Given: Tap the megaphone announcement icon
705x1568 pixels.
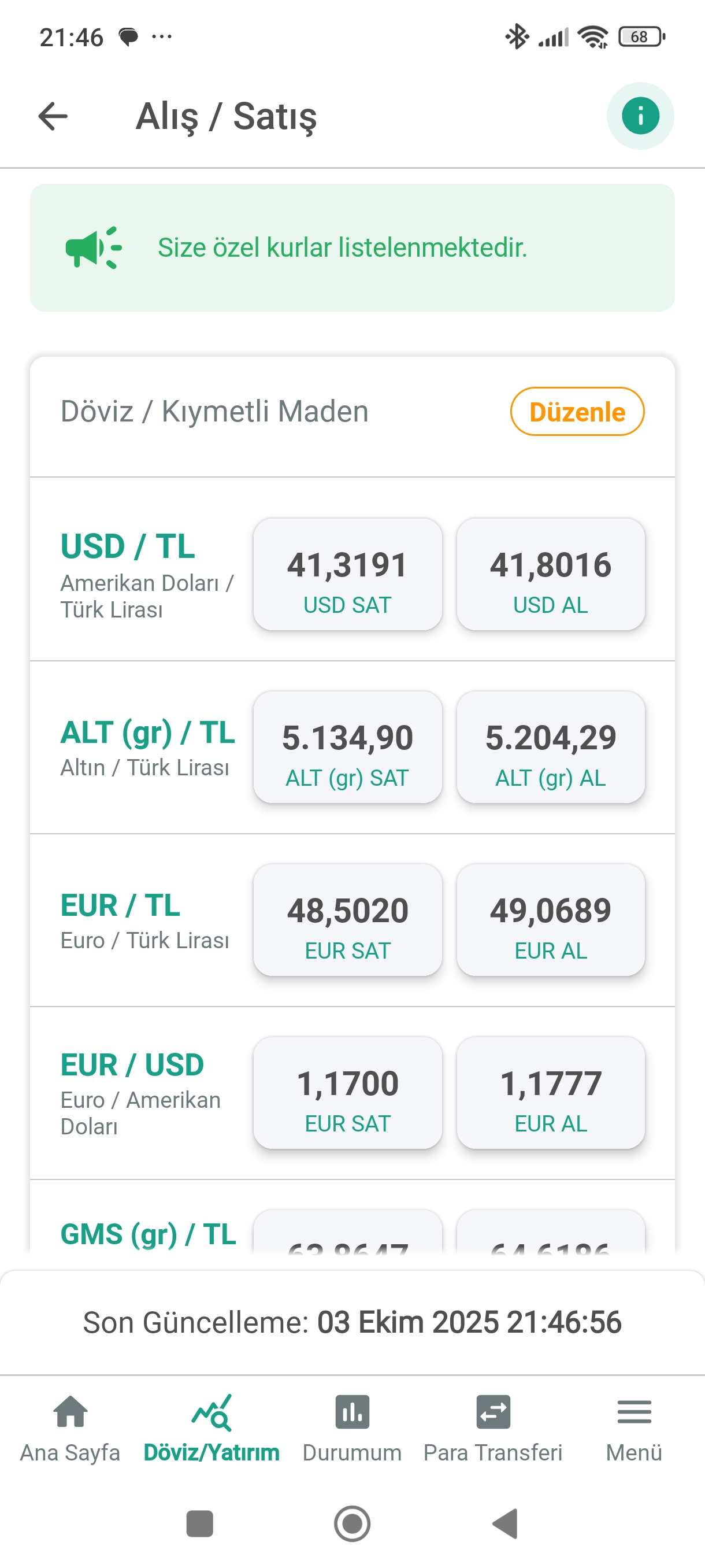Looking at the screenshot, I should 94,247.
